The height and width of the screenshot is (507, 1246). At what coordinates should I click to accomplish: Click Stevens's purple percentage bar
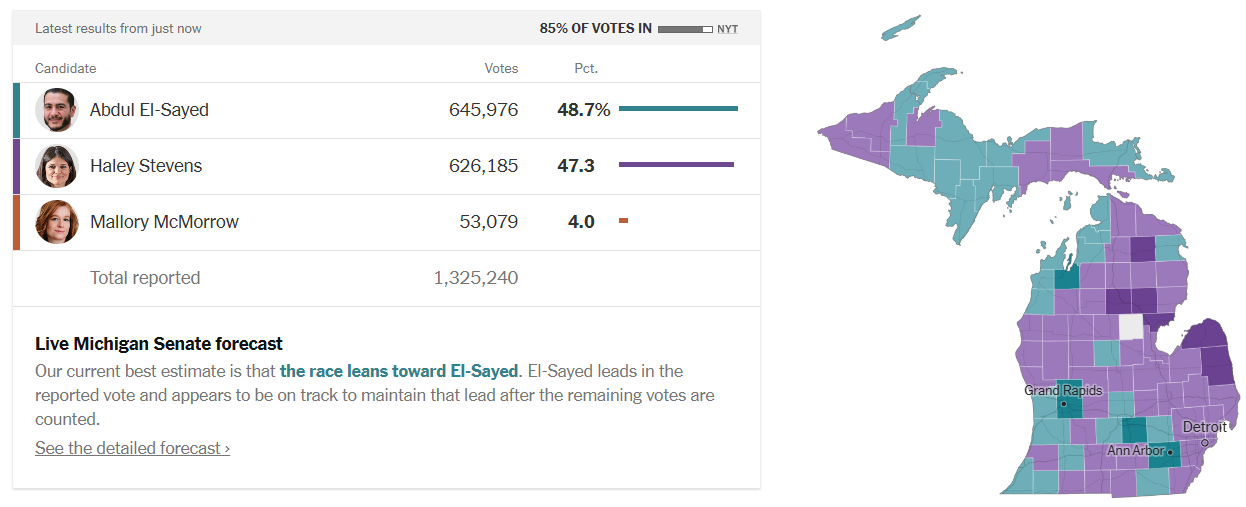pyautogui.click(x=676, y=164)
